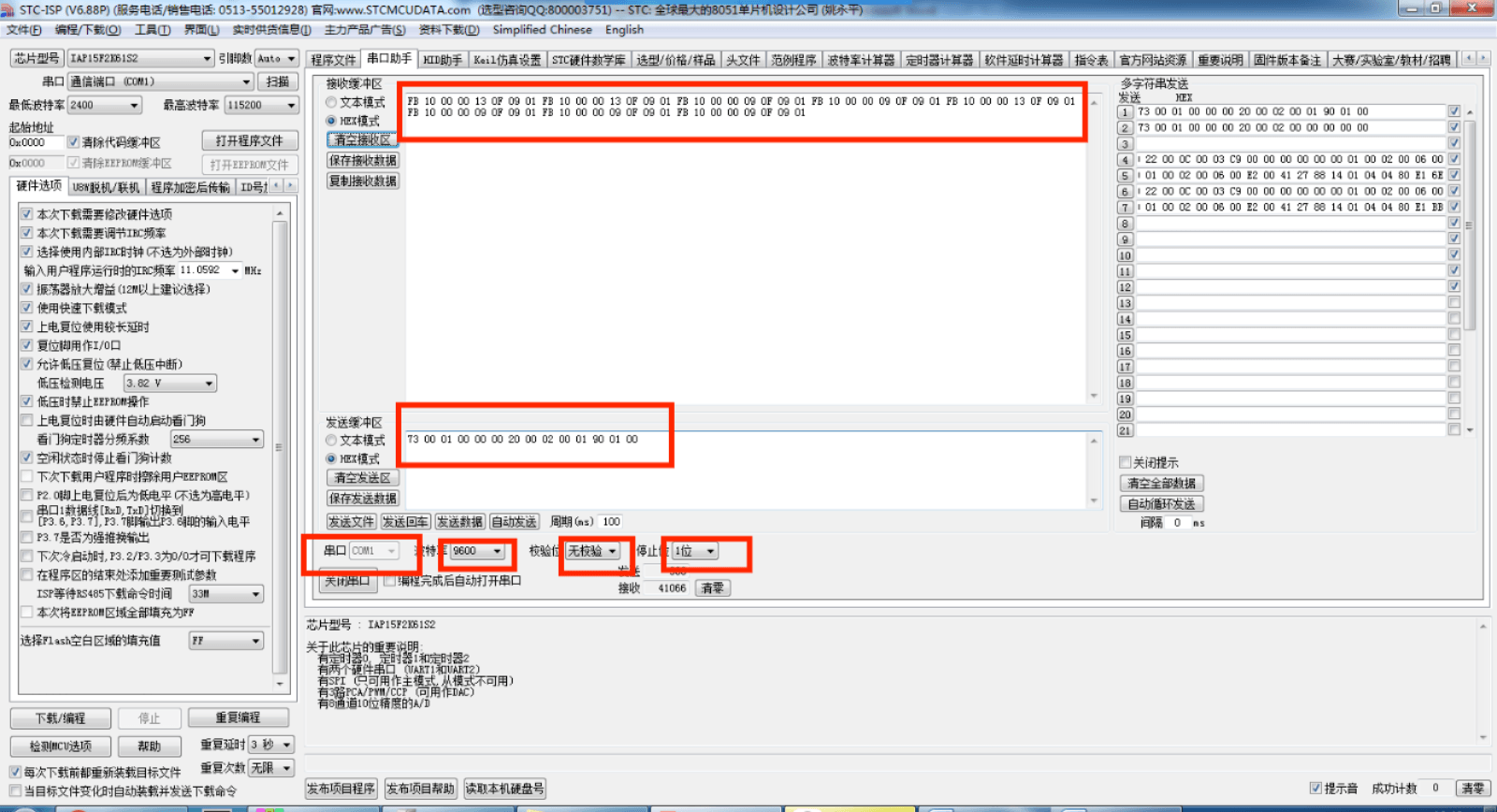Open chip model IAP15F2K61S2 dropdown
This screenshot has width=1497, height=812.
(x=208, y=58)
